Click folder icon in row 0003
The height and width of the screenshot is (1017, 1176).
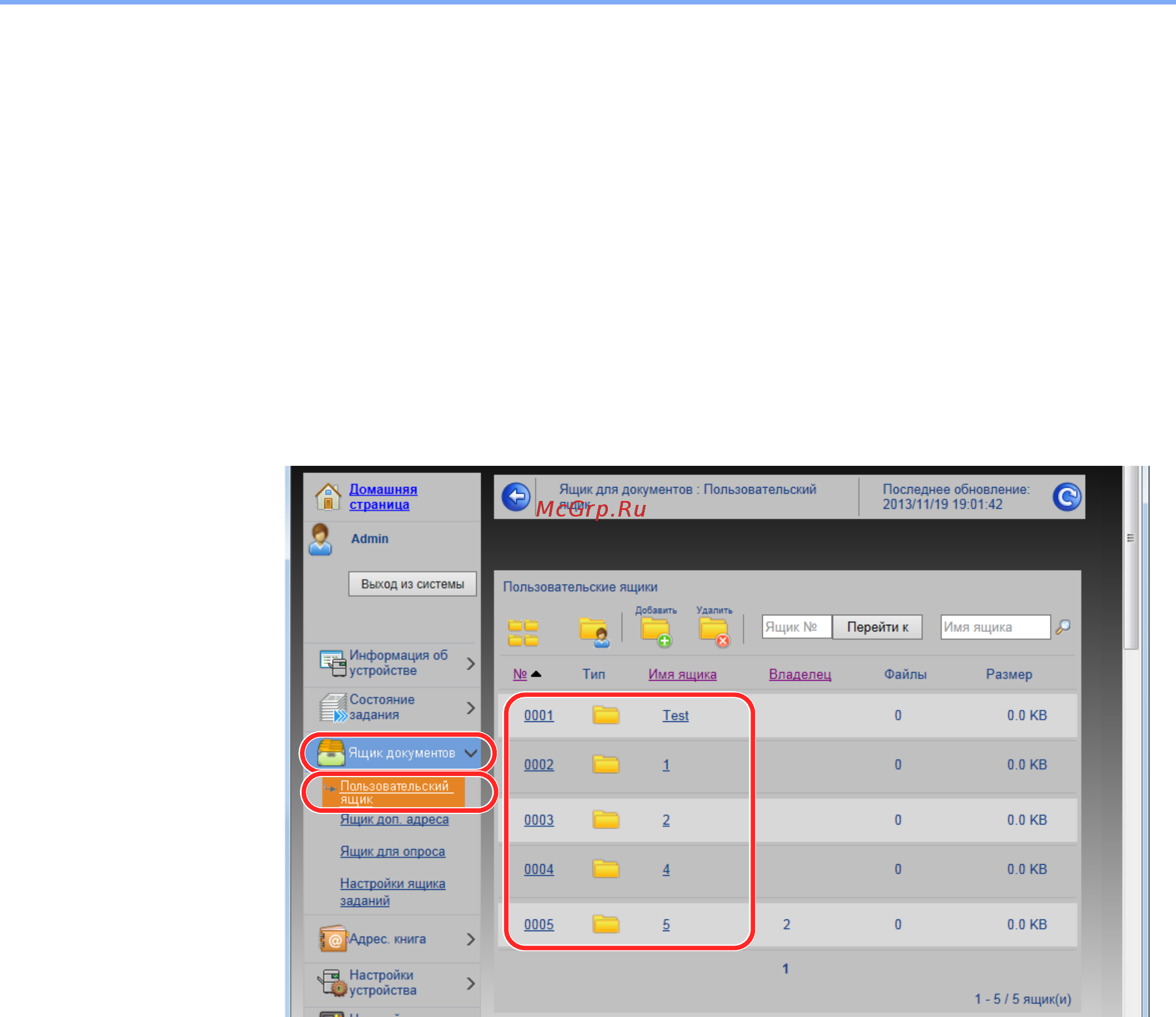[606, 820]
